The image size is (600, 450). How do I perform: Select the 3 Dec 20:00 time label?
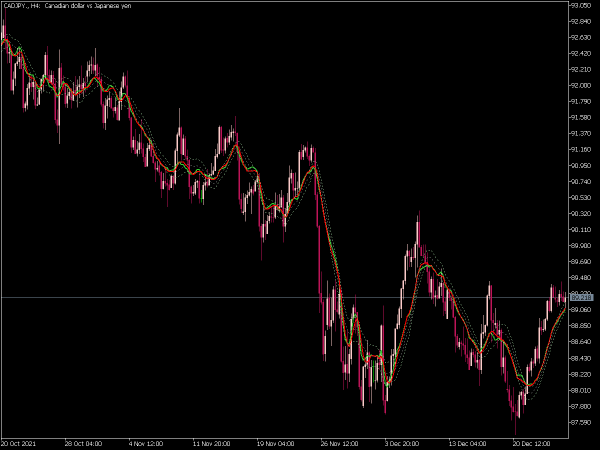click(x=402, y=444)
